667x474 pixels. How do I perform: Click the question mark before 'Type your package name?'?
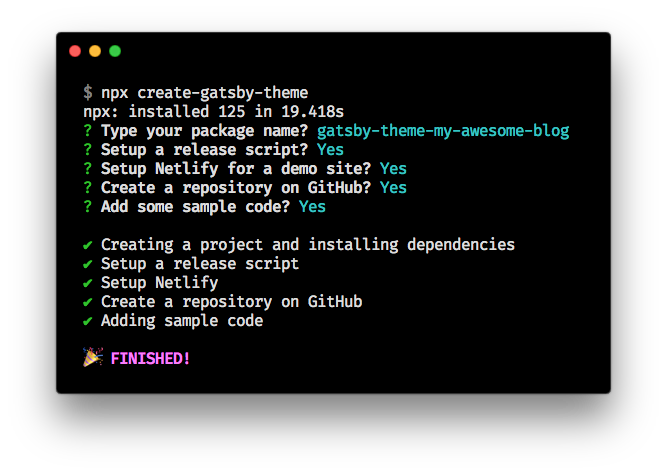click(88, 131)
